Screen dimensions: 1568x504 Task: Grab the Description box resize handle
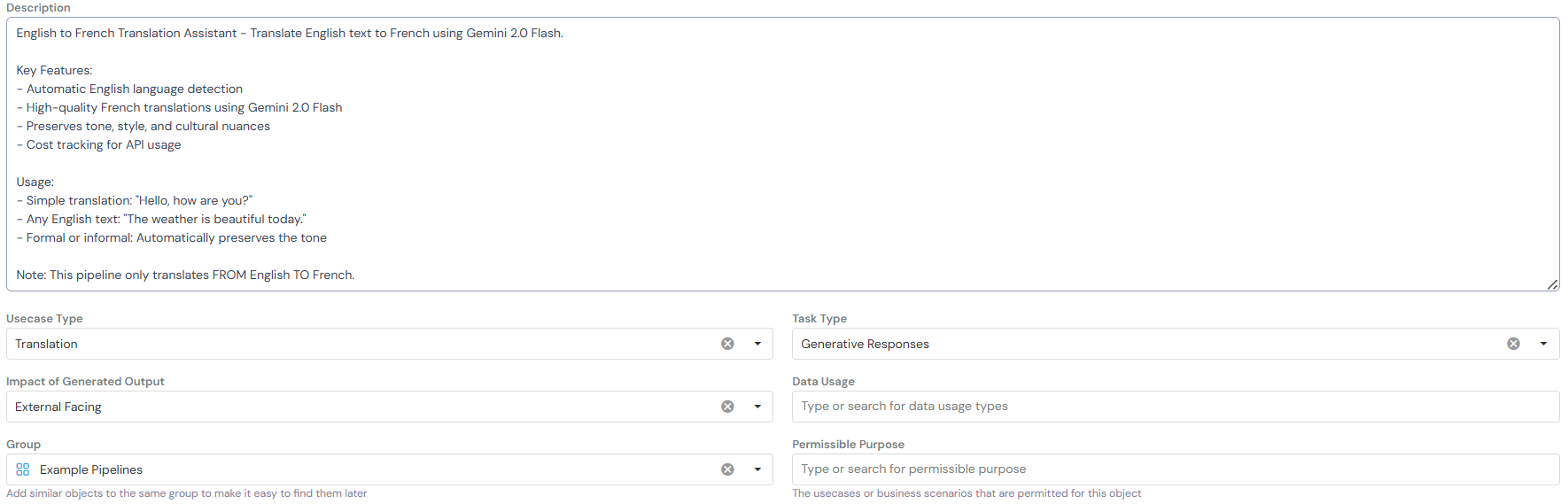[x=1552, y=284]
